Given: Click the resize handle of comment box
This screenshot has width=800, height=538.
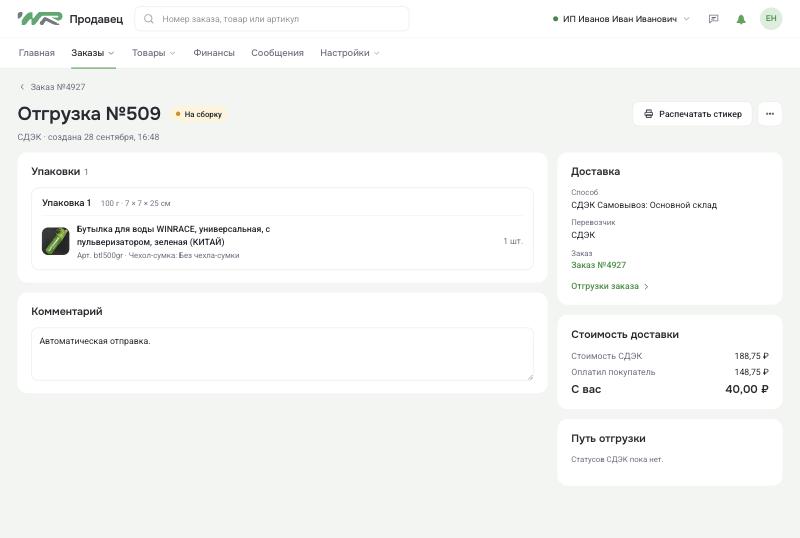Looking at the screenshot, I should (530, 377).
